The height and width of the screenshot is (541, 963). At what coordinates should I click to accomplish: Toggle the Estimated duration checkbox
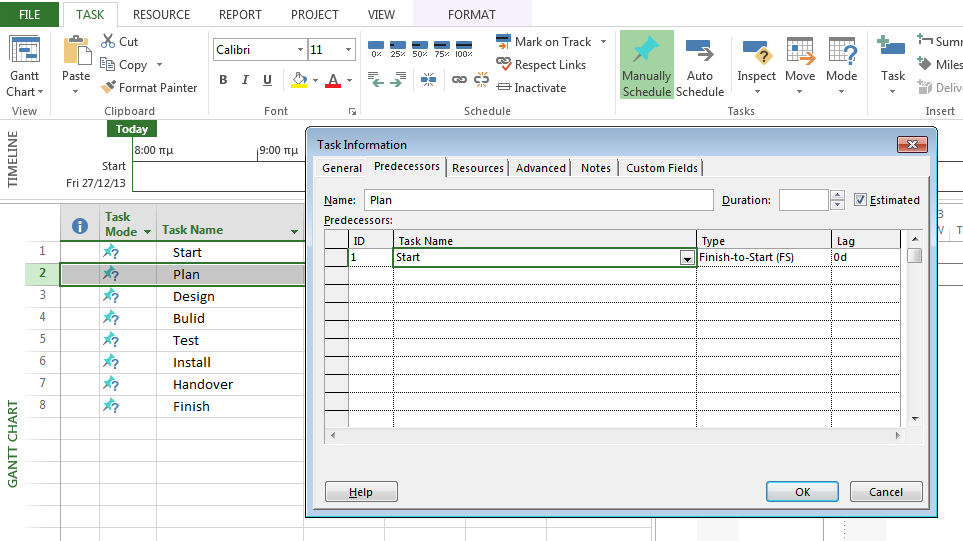pyautogui.click(x=860, y=200)
